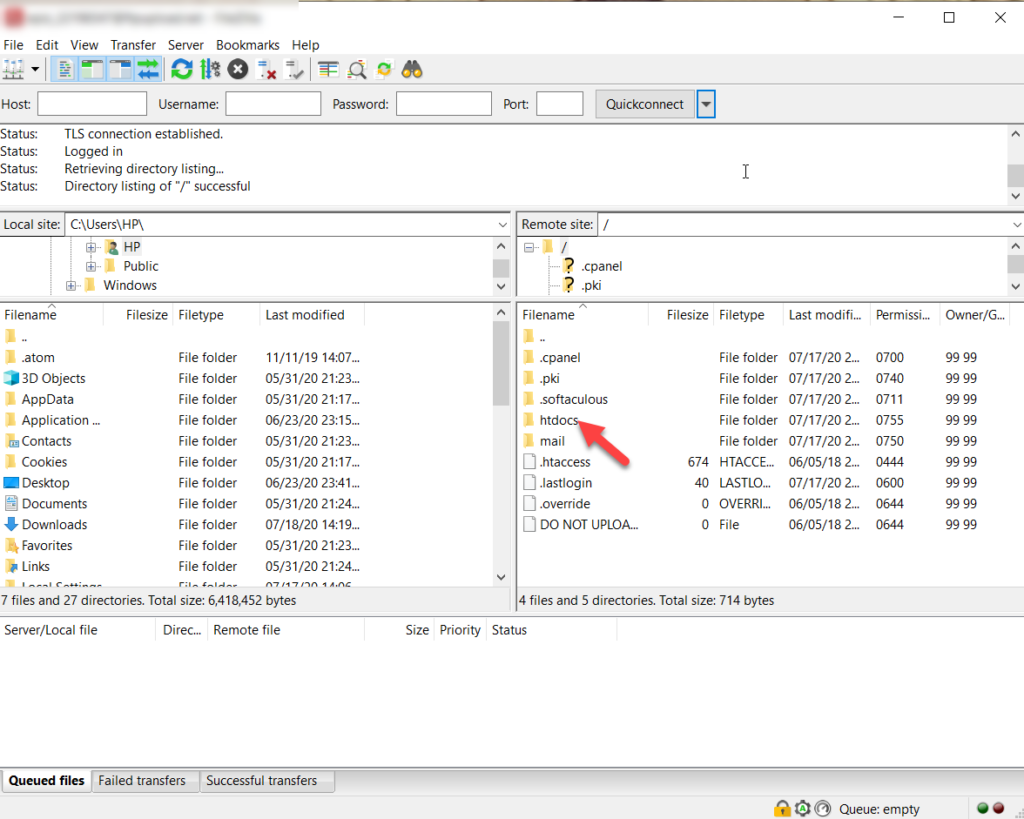Open the Local site path dropdown
This screenshot has width=1024, height=819.
click(502, 225)
